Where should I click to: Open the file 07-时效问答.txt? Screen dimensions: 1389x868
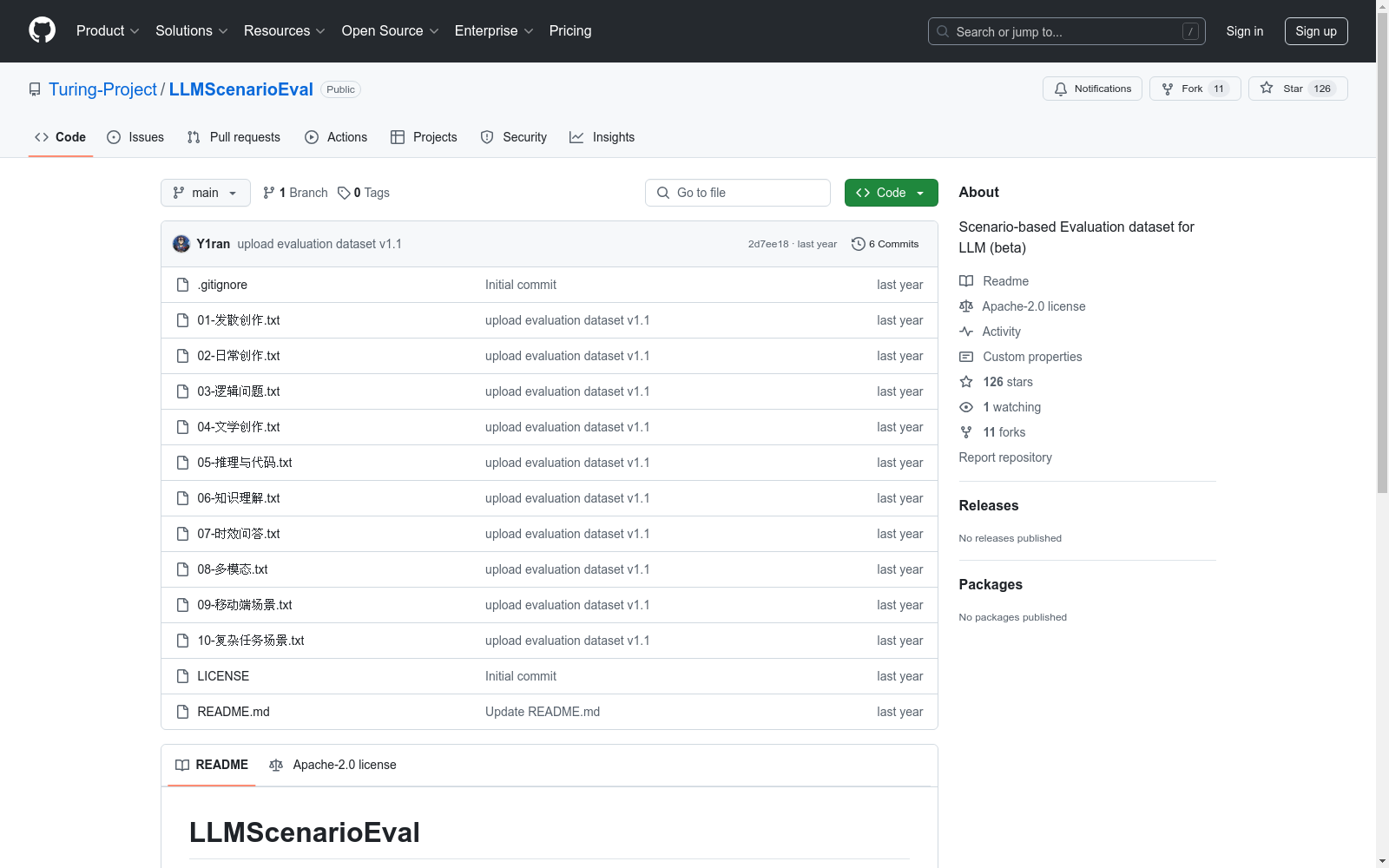[239, 534]
